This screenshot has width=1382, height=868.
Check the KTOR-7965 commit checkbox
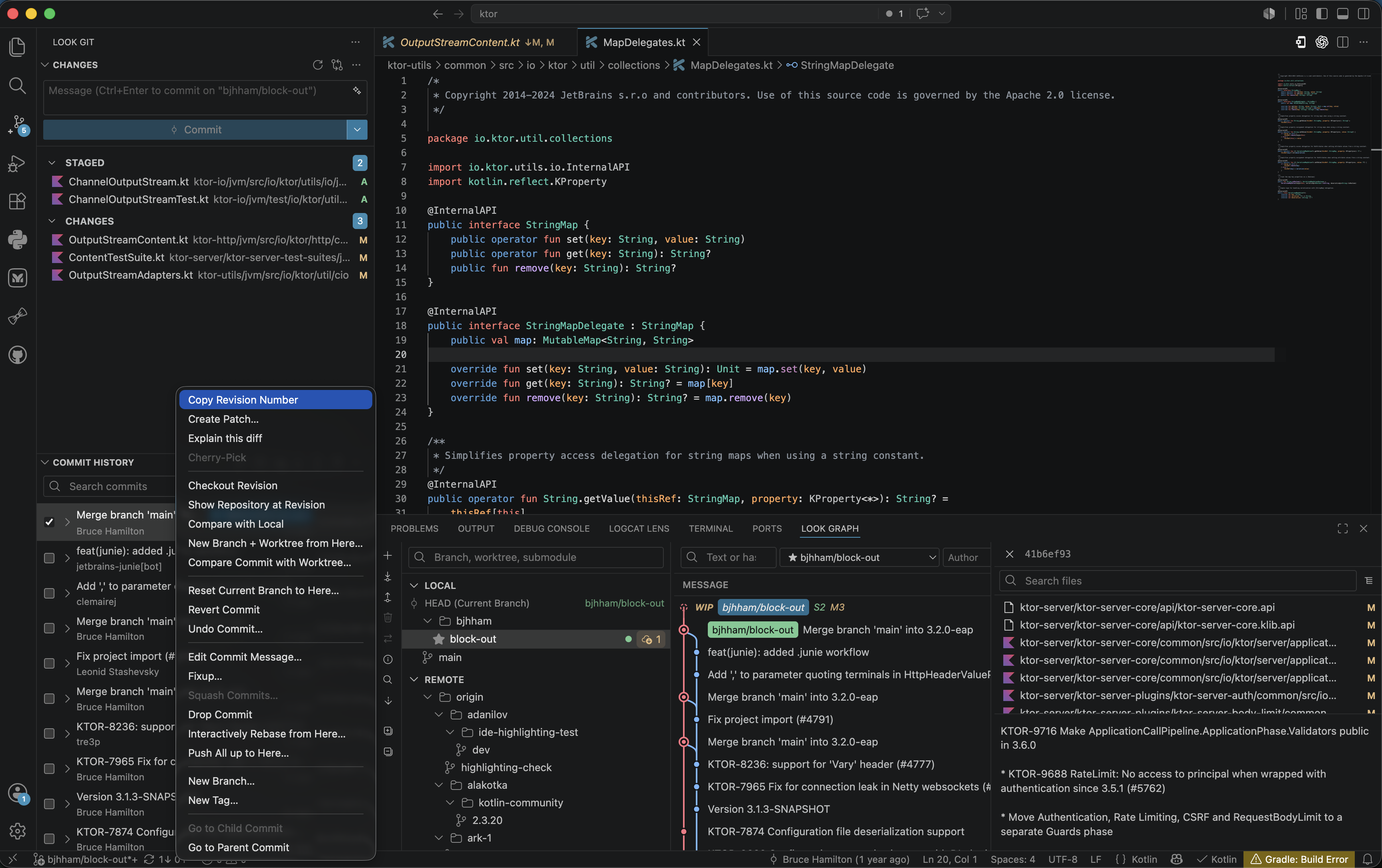[x=49, y=768]
